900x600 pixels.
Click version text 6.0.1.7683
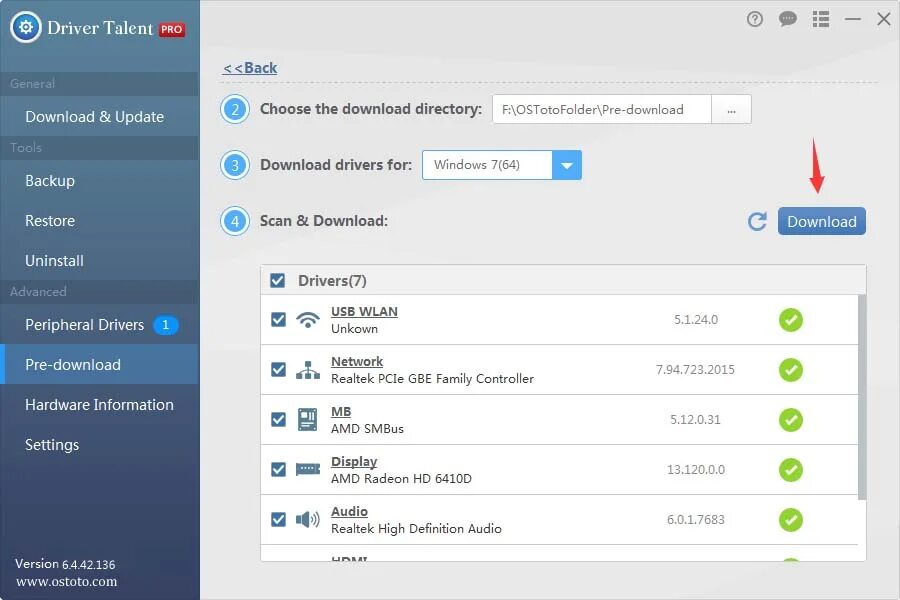click(696, 520)
